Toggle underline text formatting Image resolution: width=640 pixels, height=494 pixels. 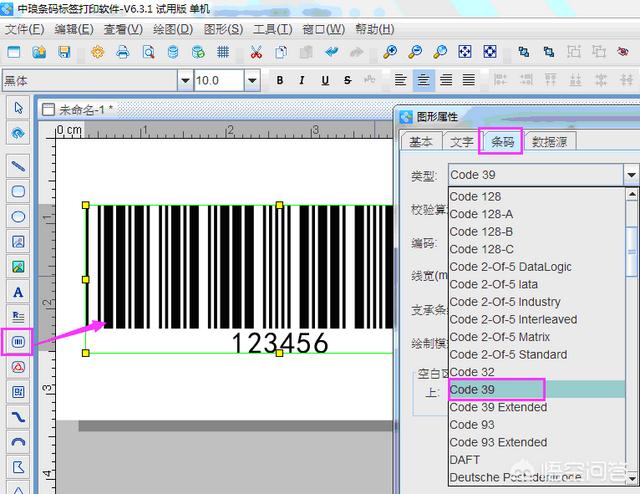(325, 80)
